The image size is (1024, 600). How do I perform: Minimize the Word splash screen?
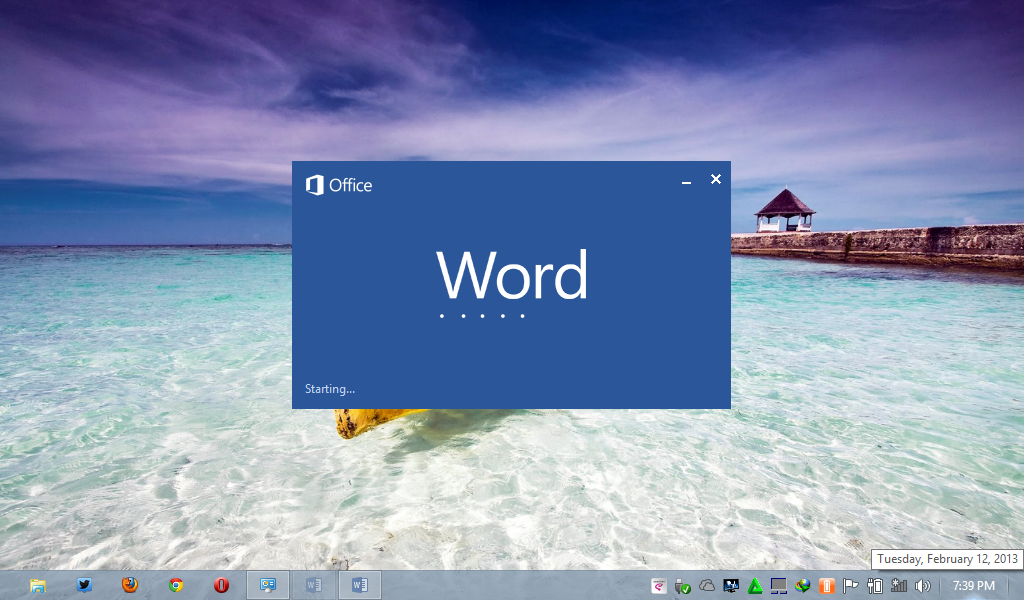[x=686, y=181]
